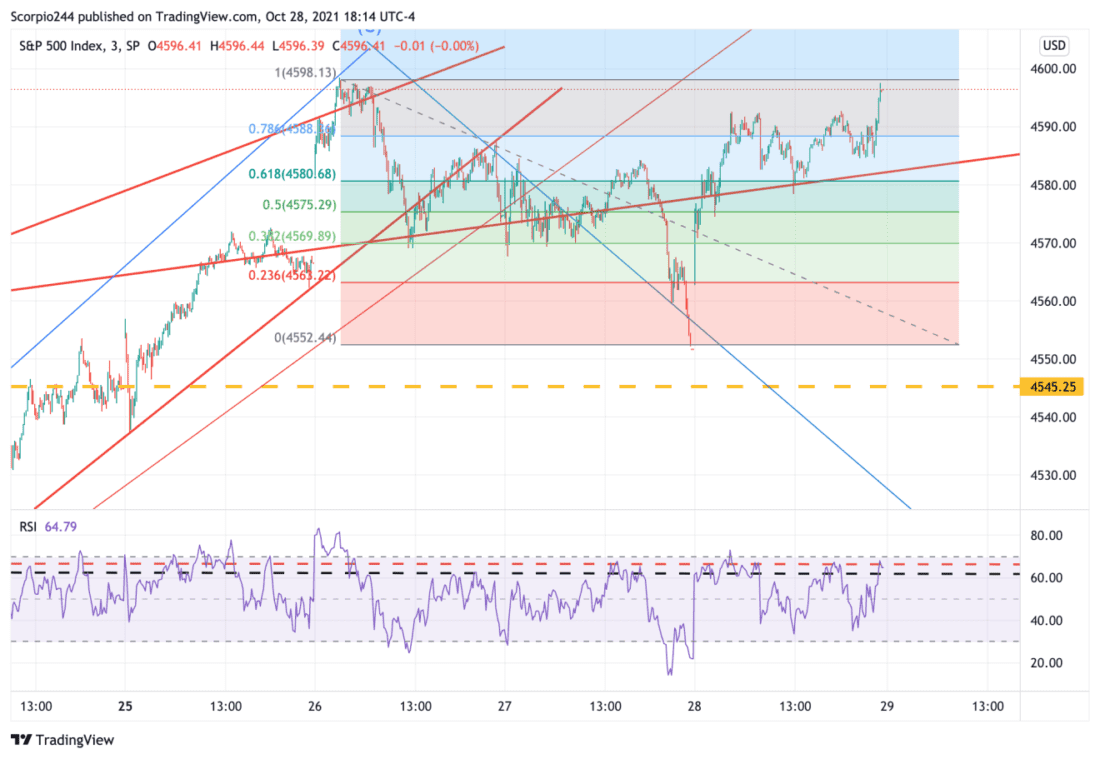Click the open price value O4596.41

tap(174, 46)
